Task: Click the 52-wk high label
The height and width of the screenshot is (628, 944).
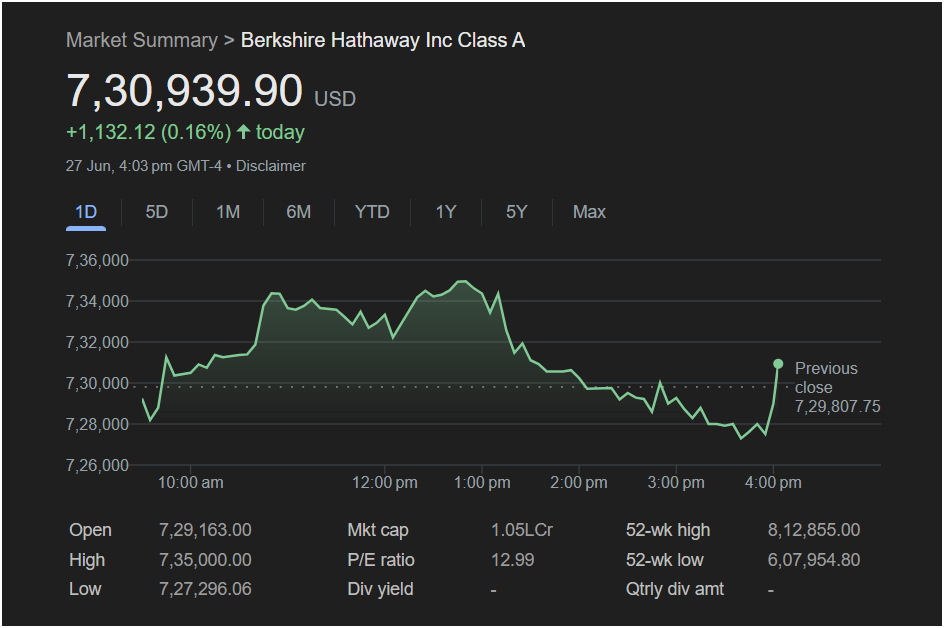Action: click(668, 530)
